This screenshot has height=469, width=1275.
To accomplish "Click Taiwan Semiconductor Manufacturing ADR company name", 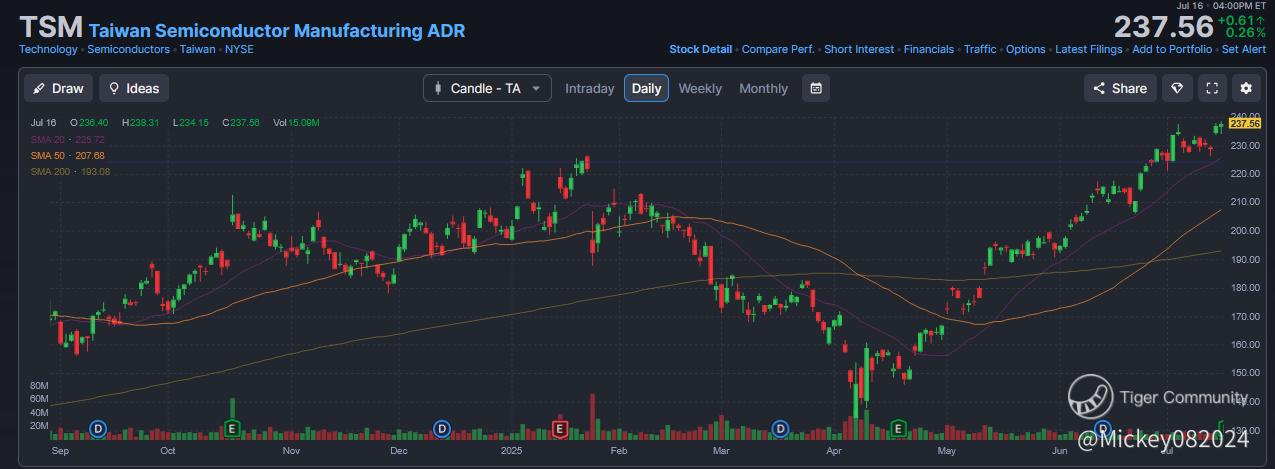I will pos(277,30).
